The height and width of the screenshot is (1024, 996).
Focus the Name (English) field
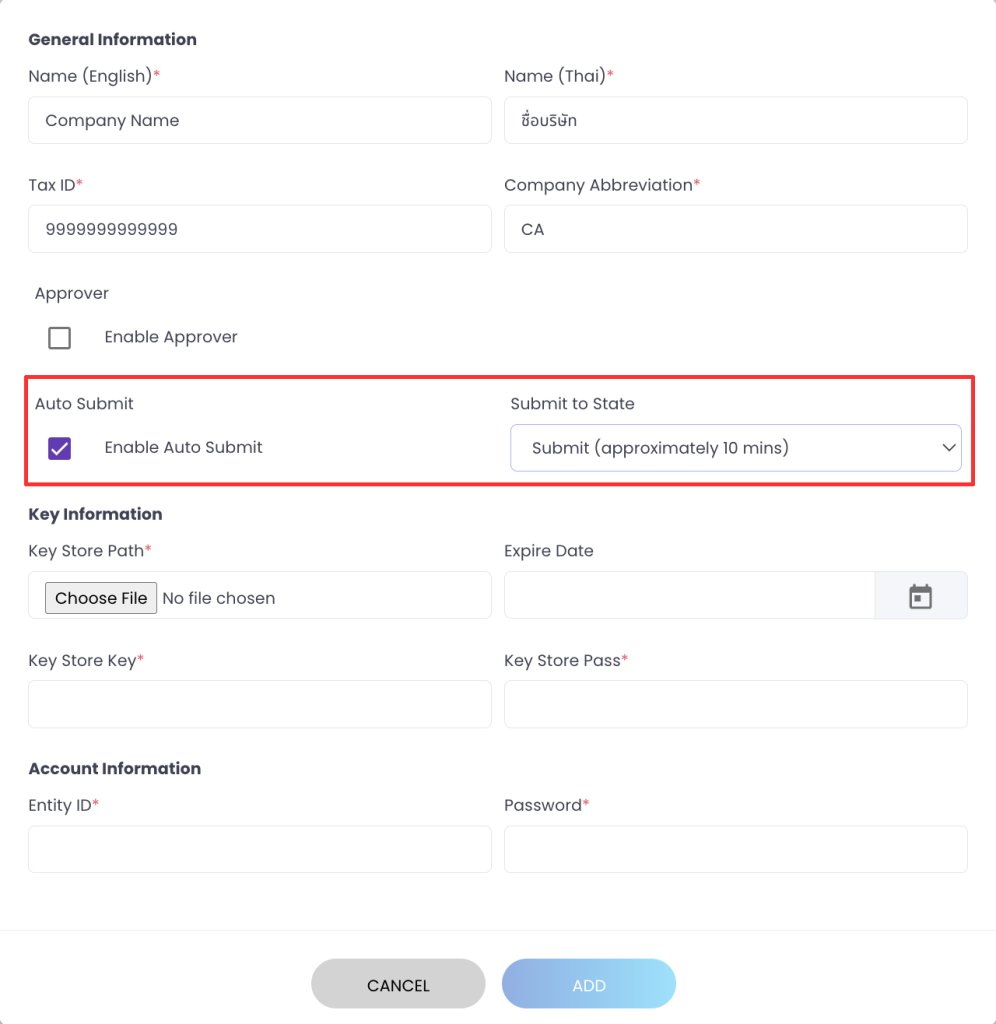point(260,120)
